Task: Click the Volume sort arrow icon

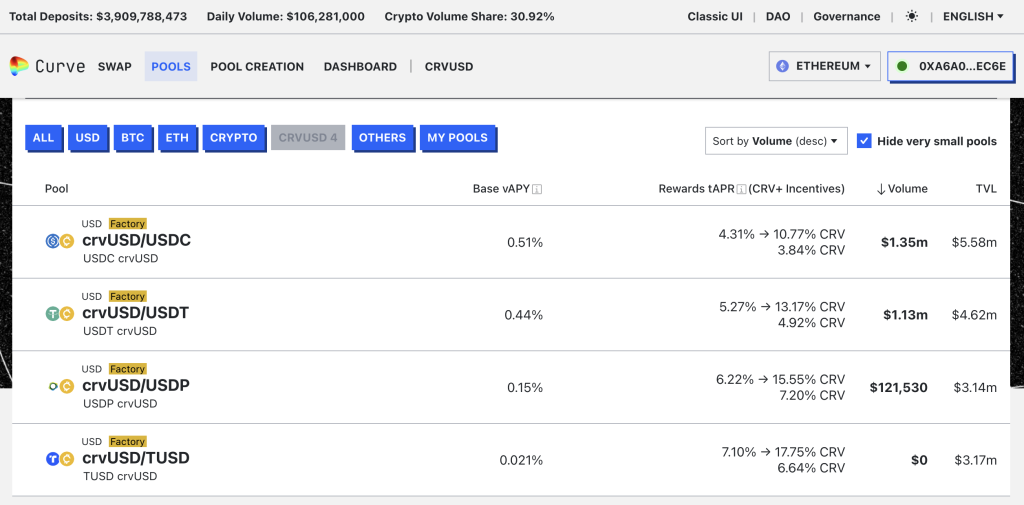Action: (881, 189)
